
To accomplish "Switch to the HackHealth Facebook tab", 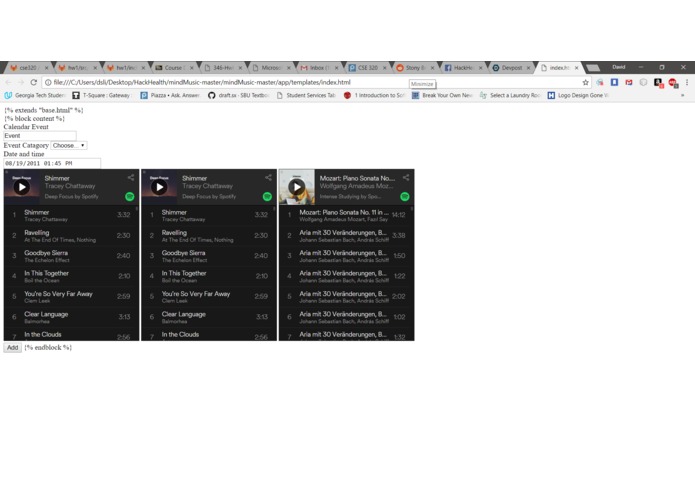I will coord(462,68).
